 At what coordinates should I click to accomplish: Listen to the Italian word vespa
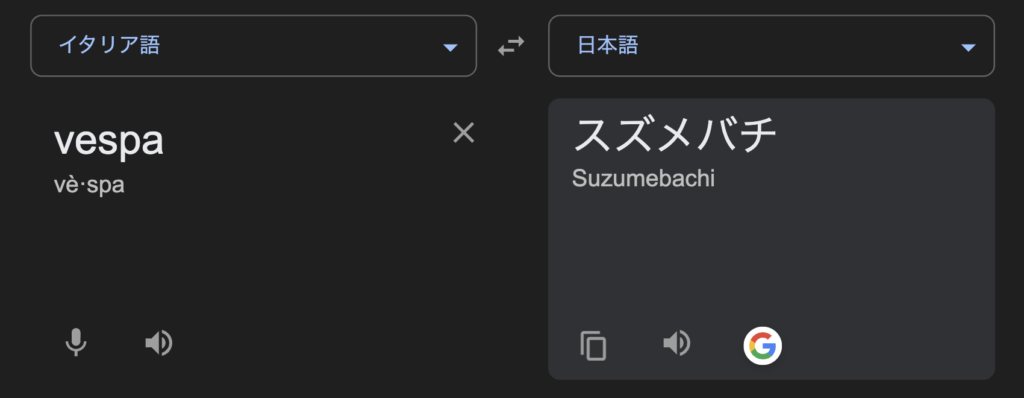159,342
